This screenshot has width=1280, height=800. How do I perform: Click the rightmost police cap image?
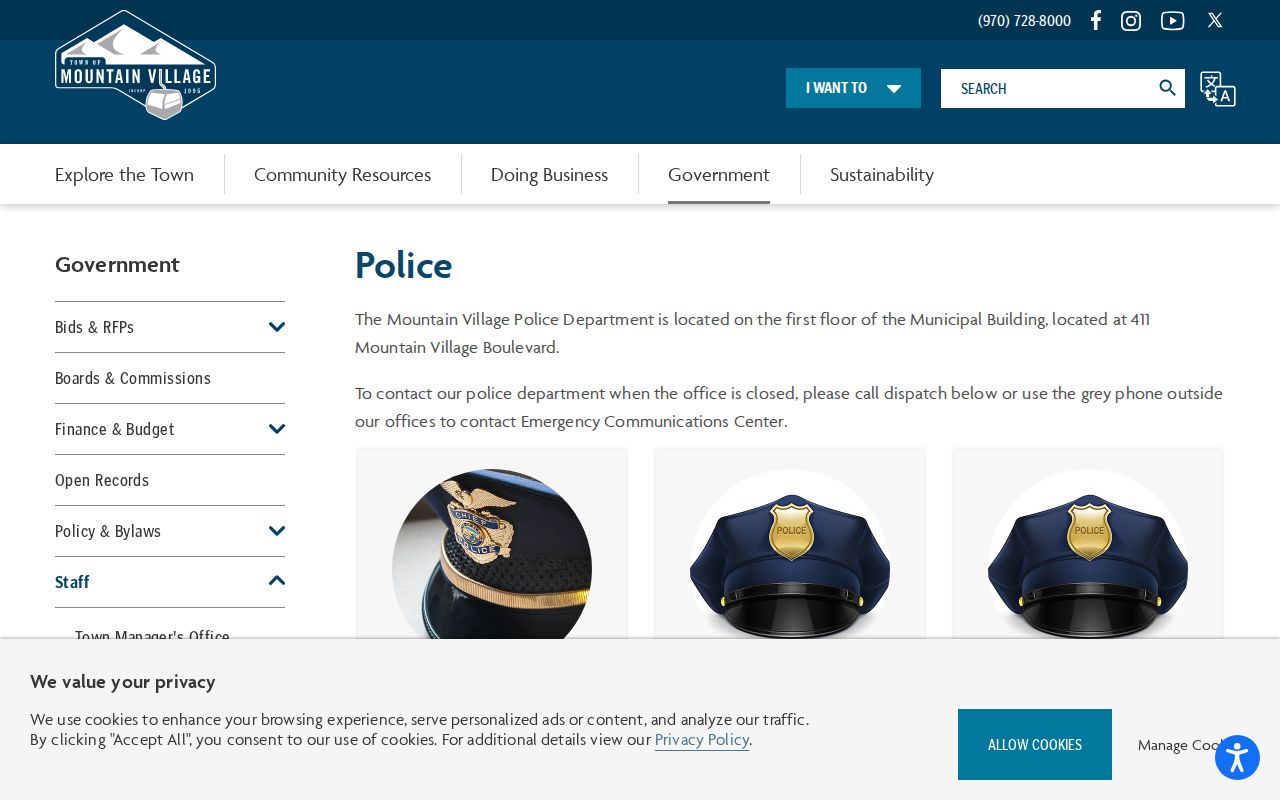(1088, 554)
